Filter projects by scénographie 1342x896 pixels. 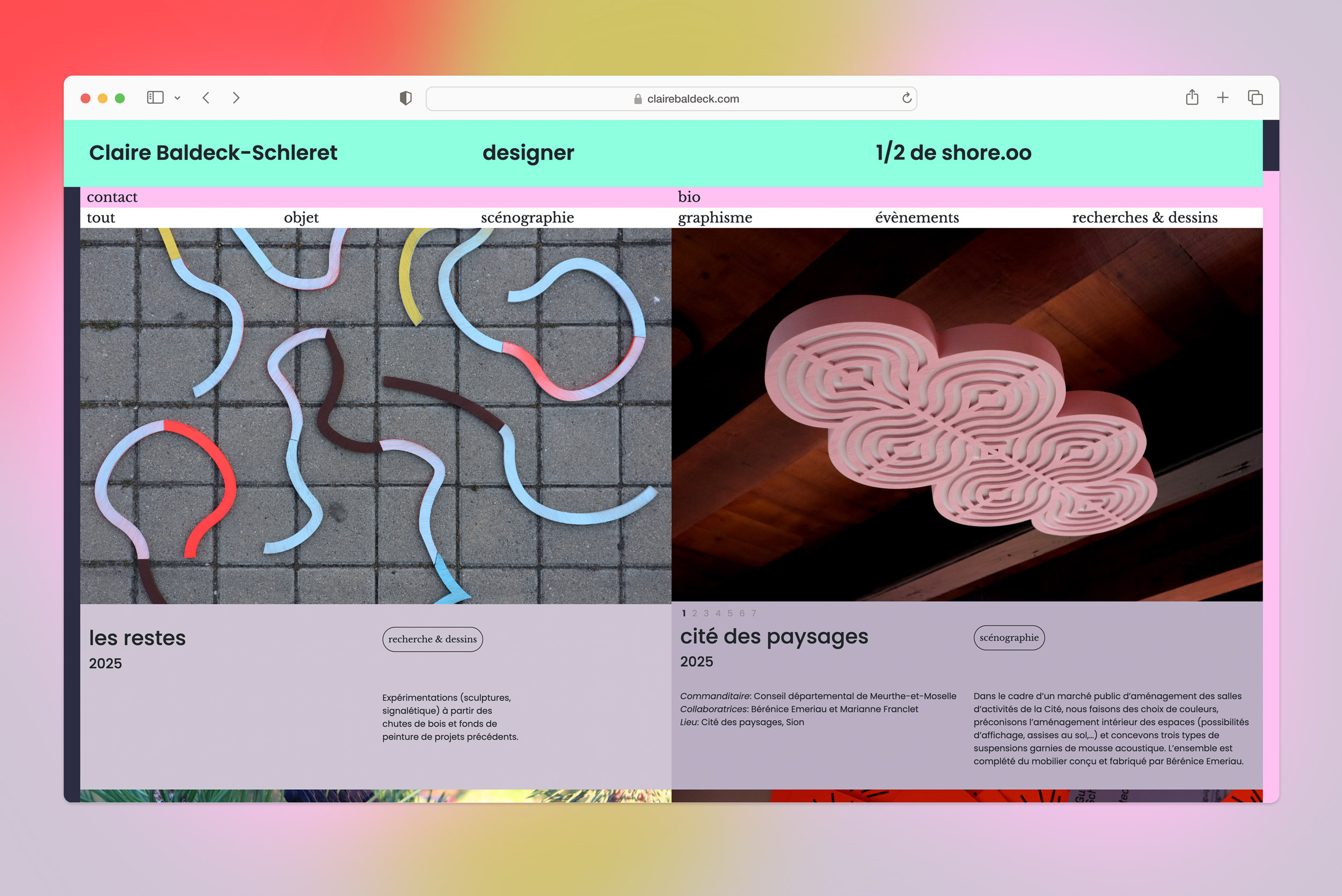click(527, 218)
